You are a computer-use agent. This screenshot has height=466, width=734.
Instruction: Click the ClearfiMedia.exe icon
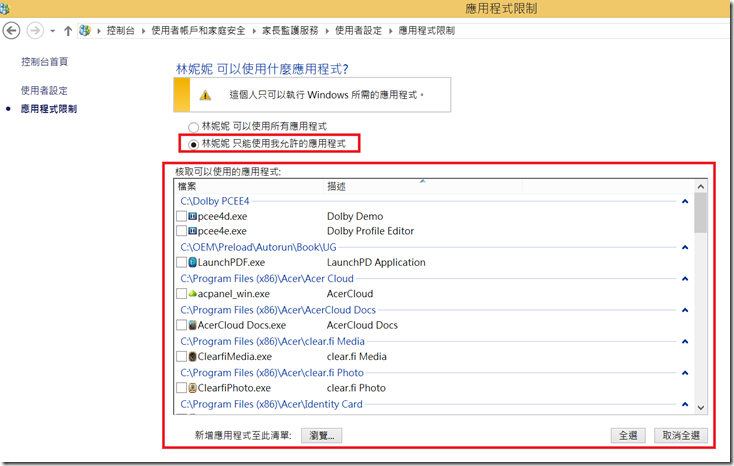pyautogui.click(x=192, y=356)
